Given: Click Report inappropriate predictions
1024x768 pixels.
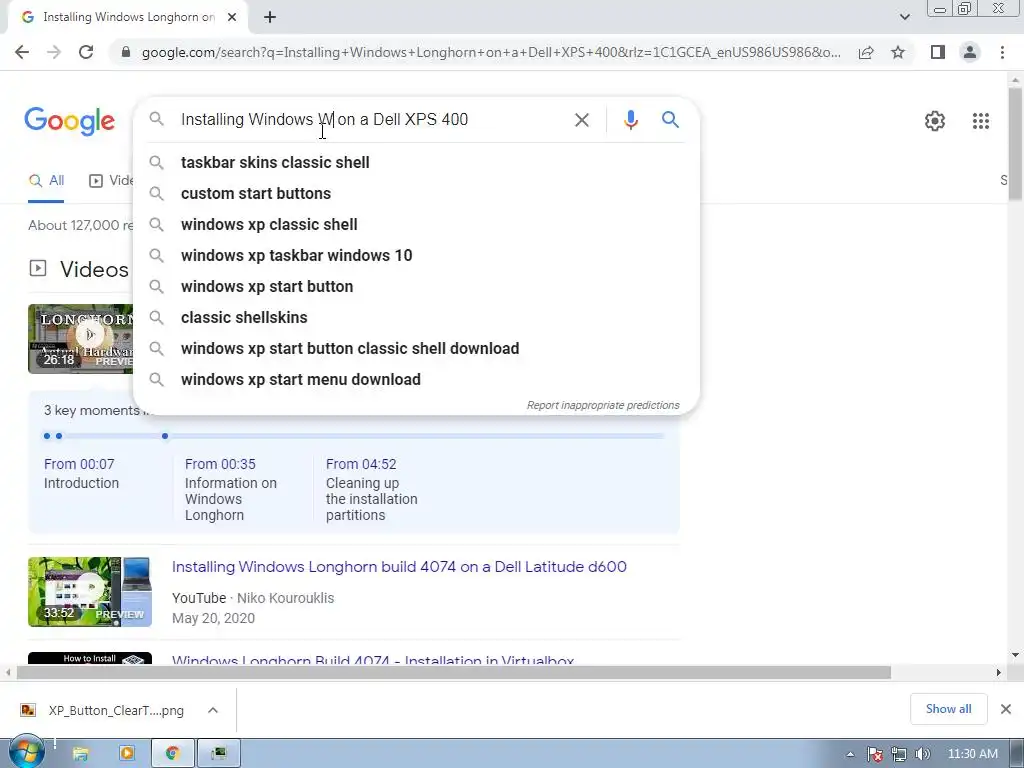Looking at the screenshot, I should pyautogui.click(x=603, y=406).
